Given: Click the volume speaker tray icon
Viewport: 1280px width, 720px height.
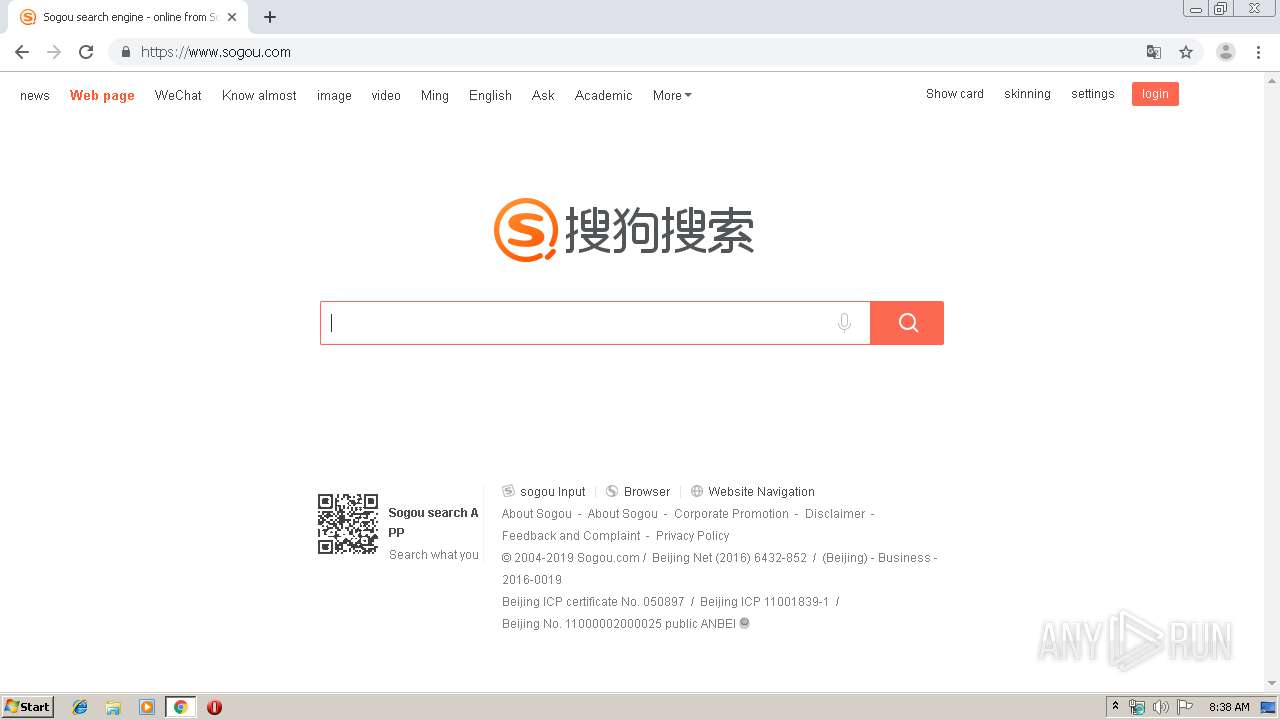Looking at the screenshot, I should (x=1161, y=707).
